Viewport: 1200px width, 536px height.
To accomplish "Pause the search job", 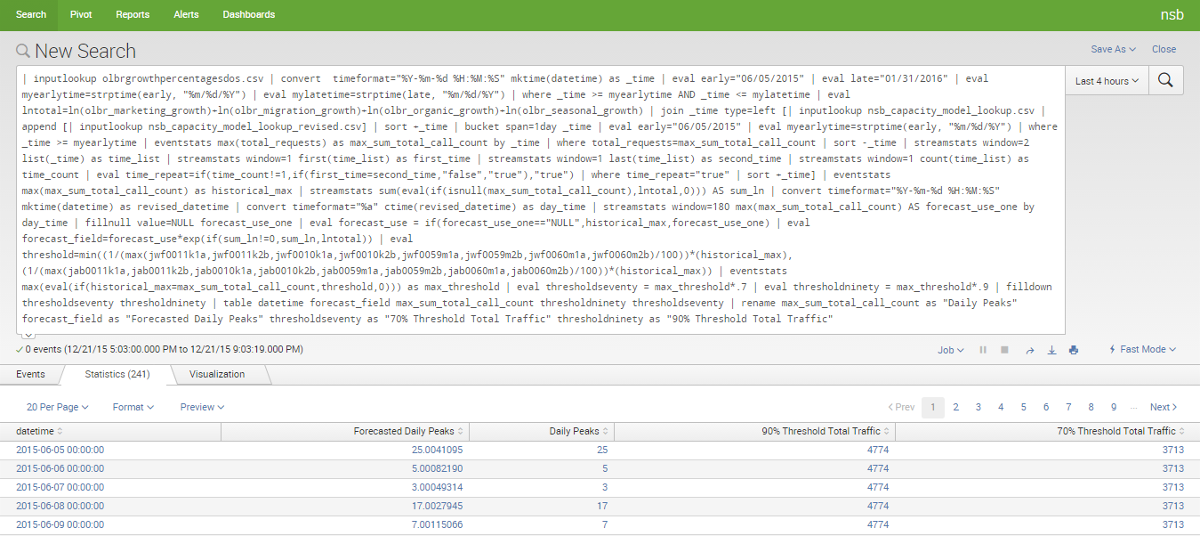I will tap(983, 350).
